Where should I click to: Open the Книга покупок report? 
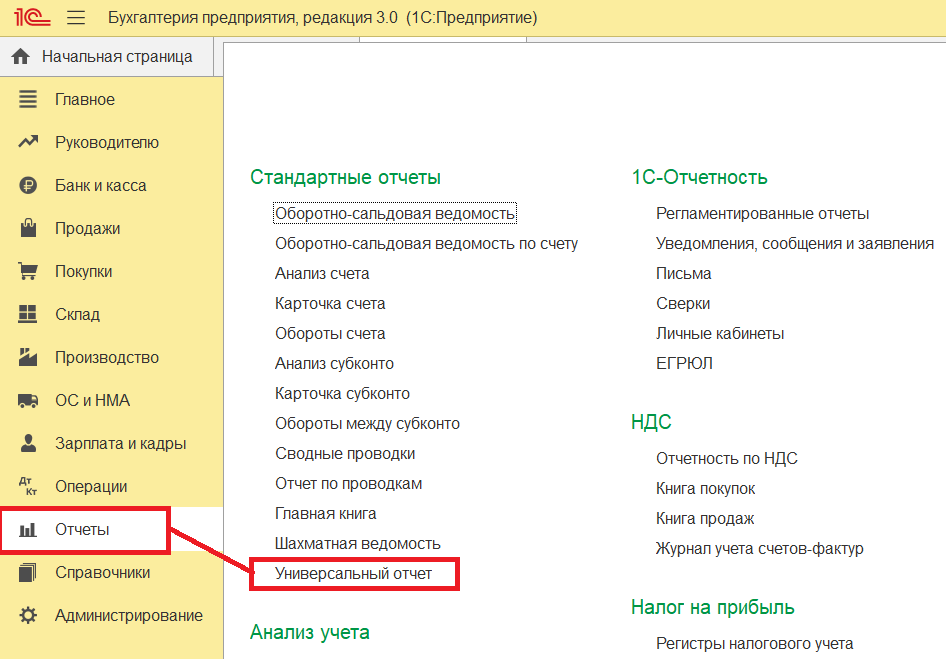click(x=705, y=488)
